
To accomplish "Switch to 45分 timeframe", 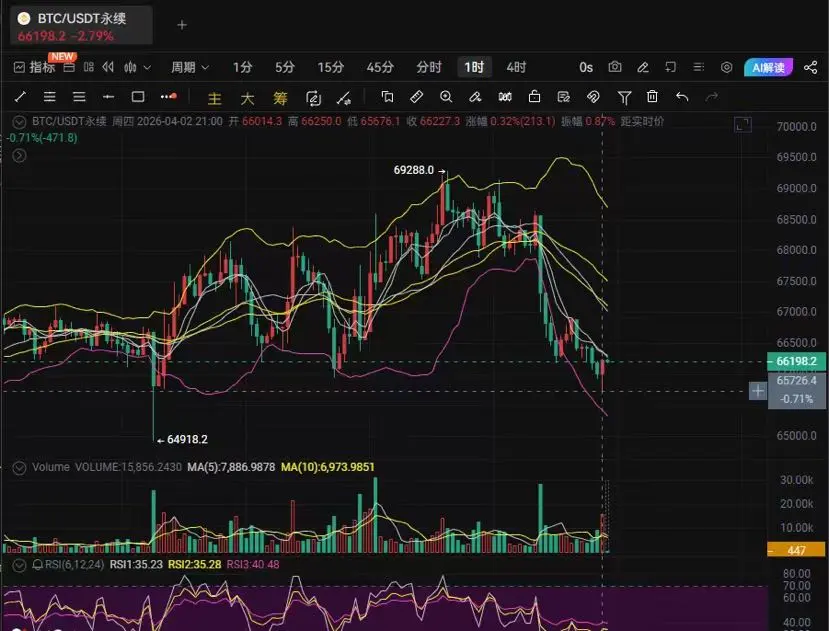I will tap(380, 67).
